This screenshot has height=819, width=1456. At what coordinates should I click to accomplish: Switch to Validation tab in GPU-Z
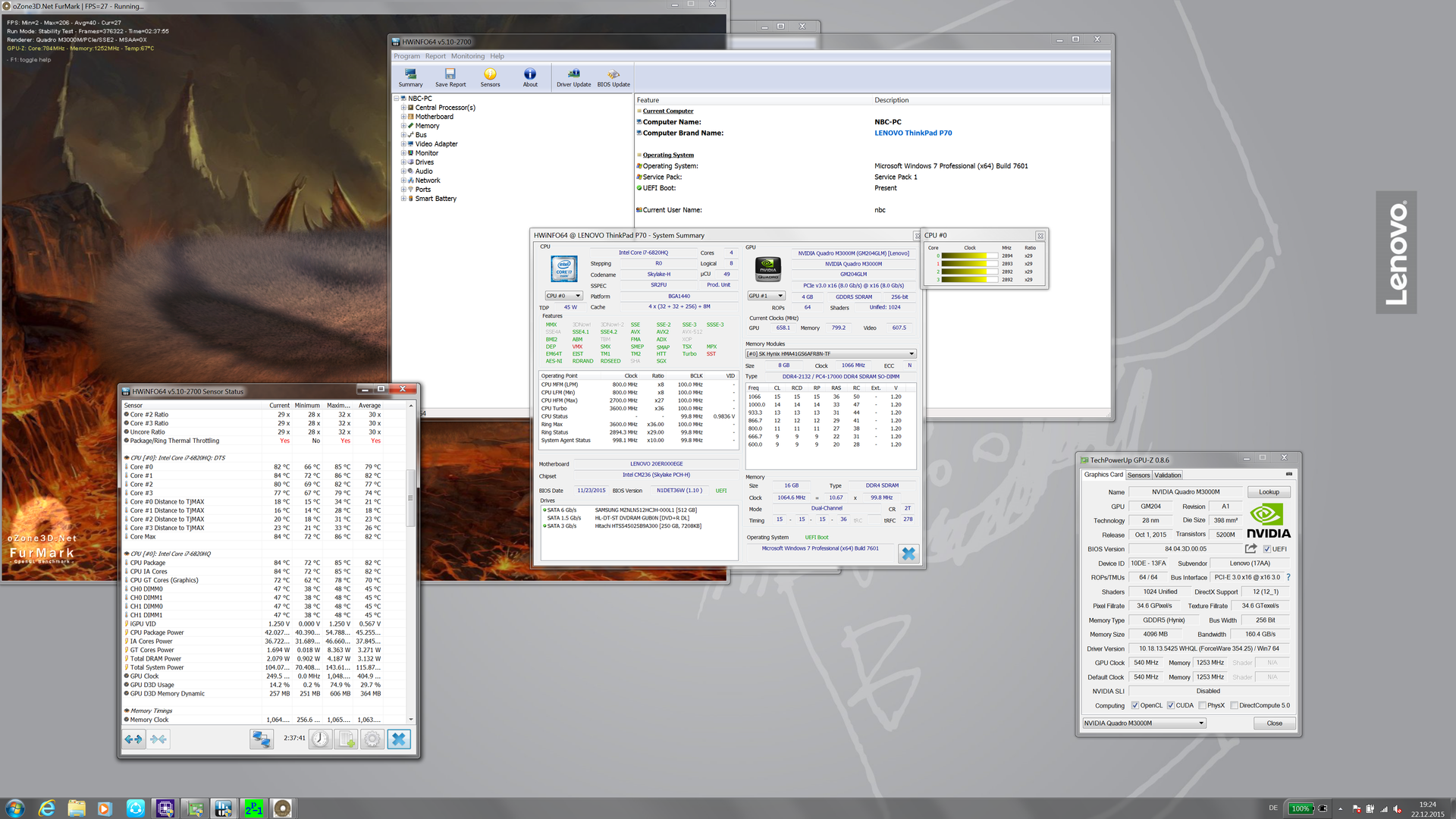pos(1168,475)
